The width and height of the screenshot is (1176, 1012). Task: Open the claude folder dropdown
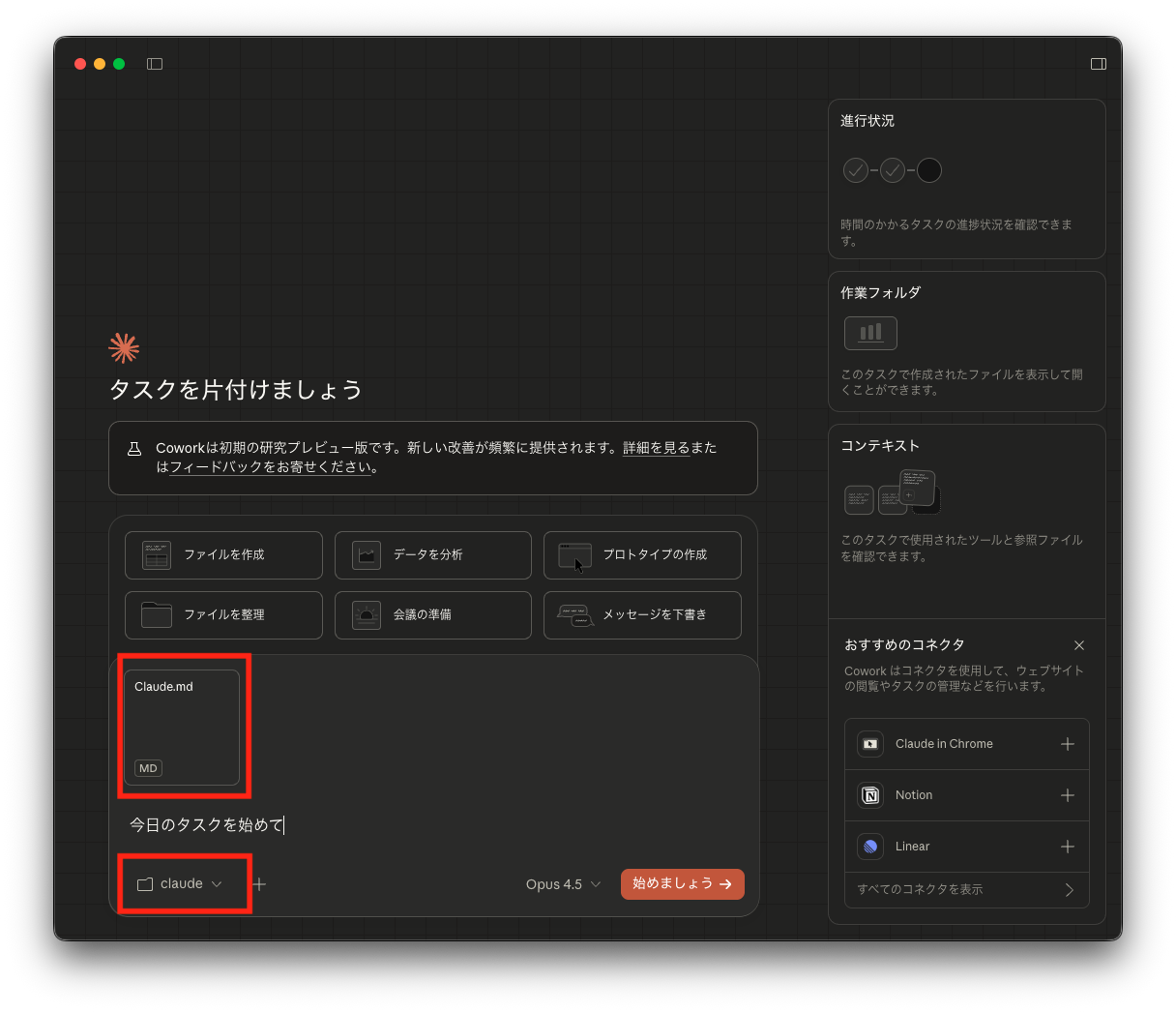(181, 884)
